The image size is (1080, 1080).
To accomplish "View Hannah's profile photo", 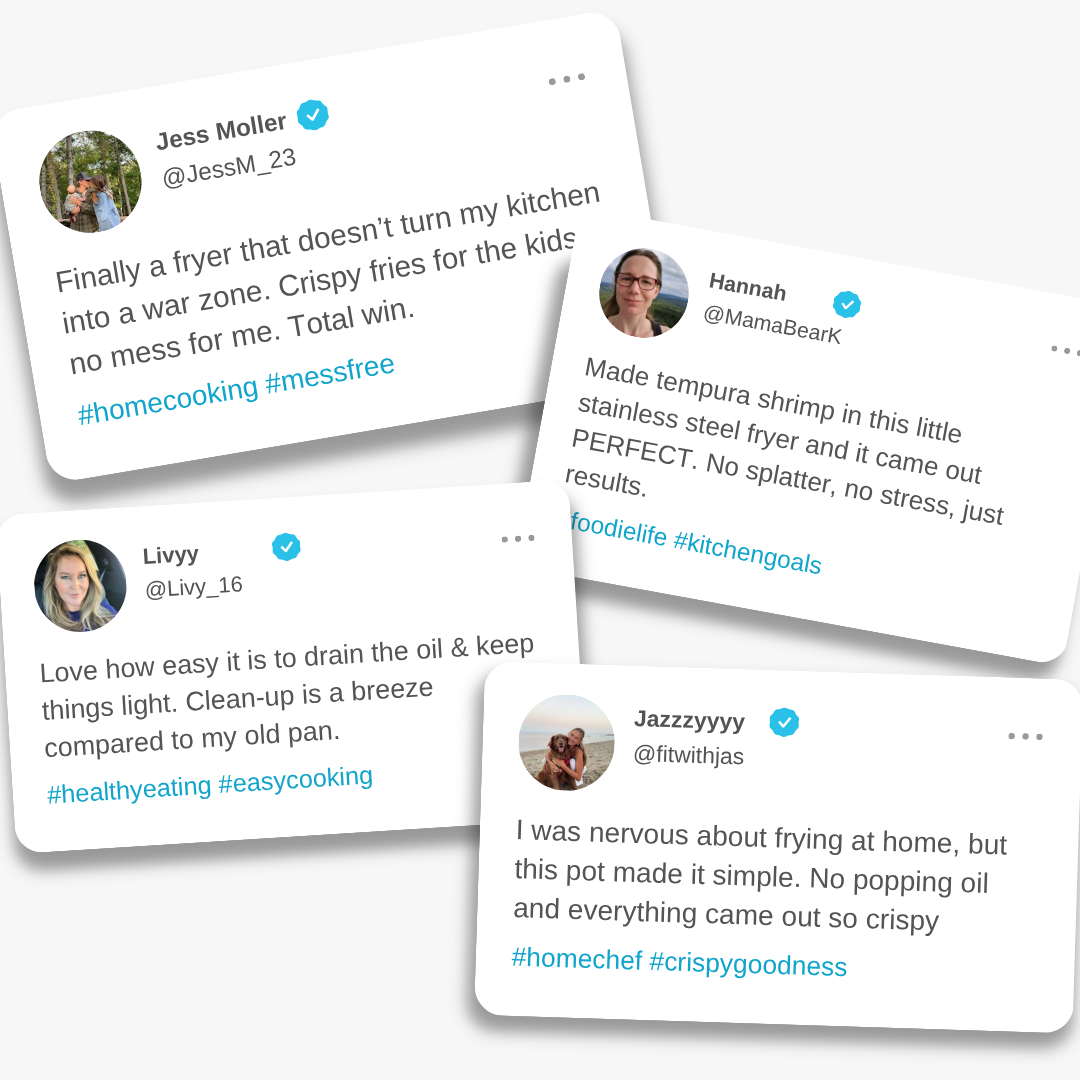I will pos(644,293).
